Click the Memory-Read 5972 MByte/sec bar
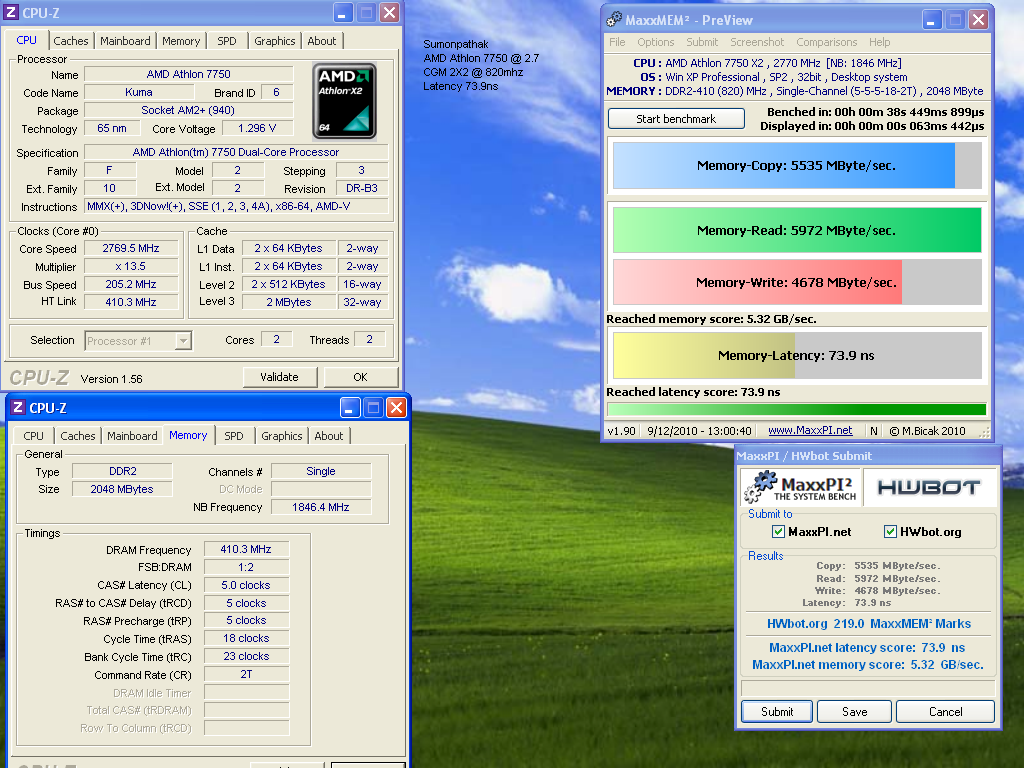Screen dimensions: 1024x768 coord(797,231)
